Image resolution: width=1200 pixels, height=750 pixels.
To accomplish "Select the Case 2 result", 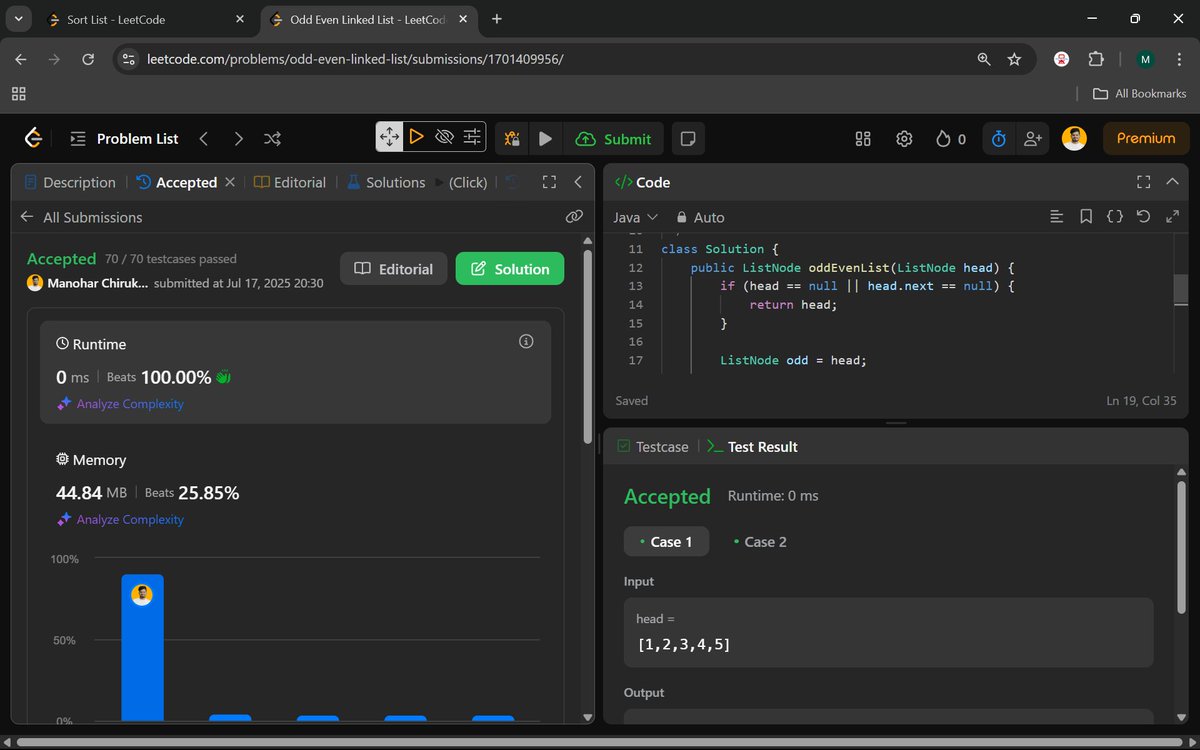I will coord(760,542).
